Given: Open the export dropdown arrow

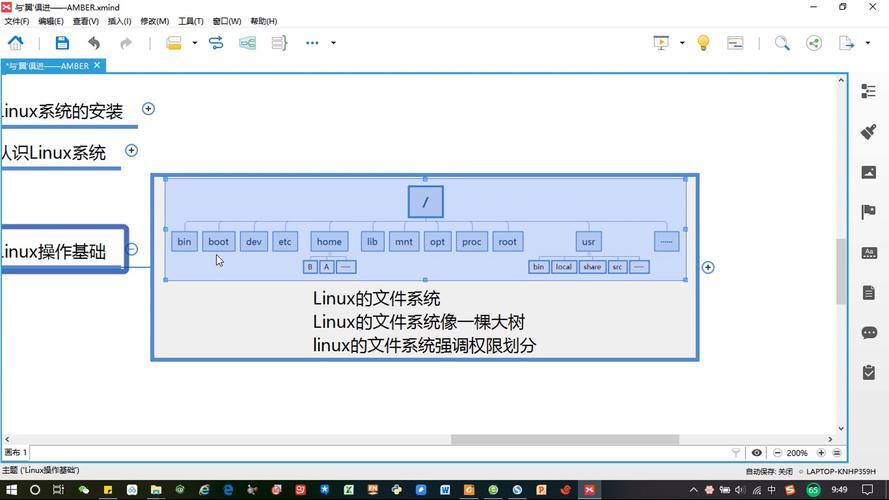Looking at the screenshot, I should coord(867,43).
